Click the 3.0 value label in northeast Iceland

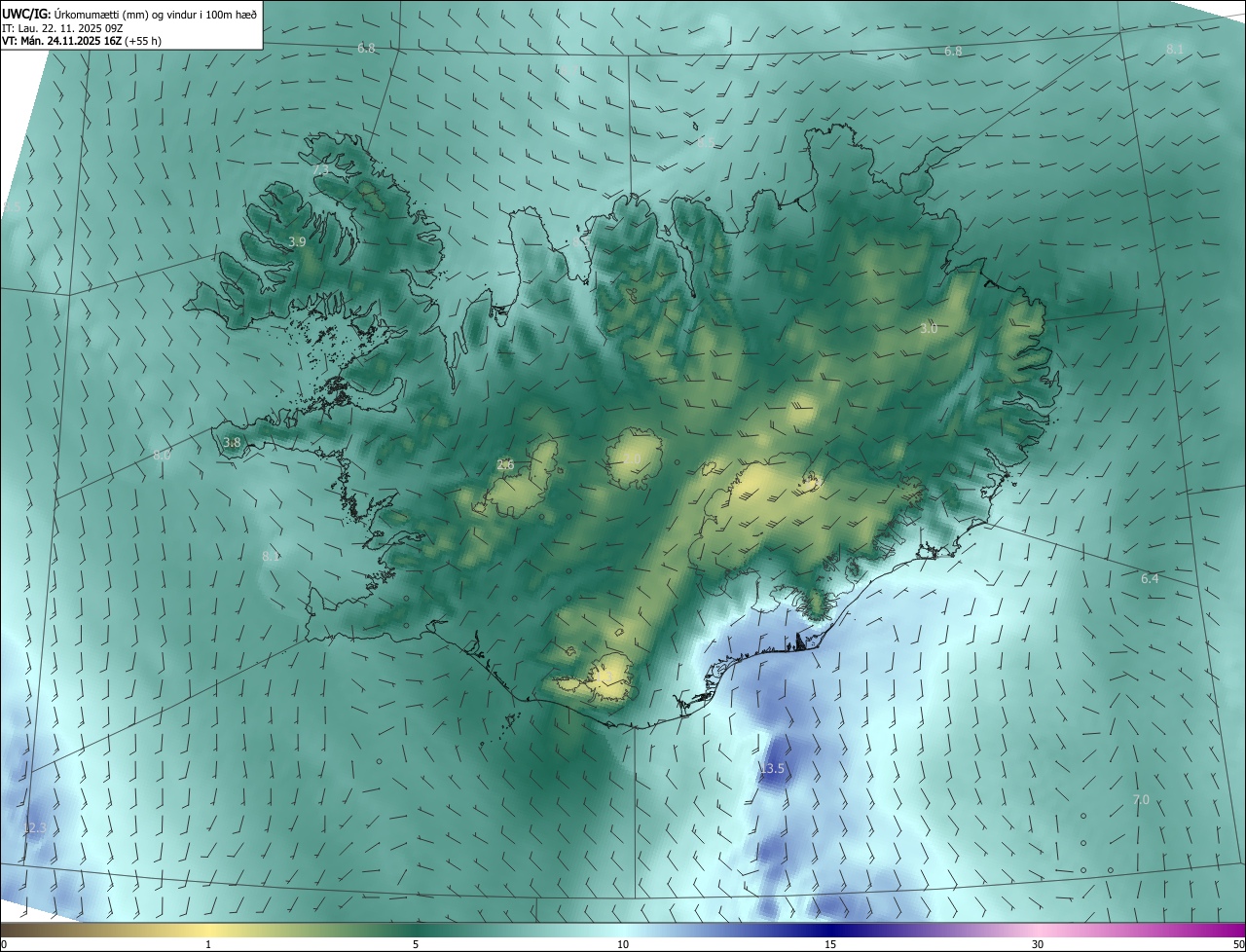pos(929,329)
